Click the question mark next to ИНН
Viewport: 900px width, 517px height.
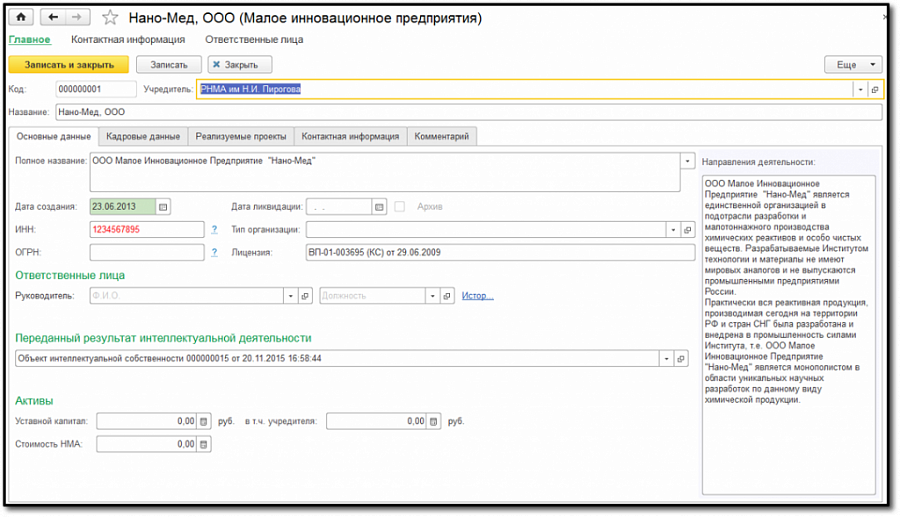click(x=214, y=230)
